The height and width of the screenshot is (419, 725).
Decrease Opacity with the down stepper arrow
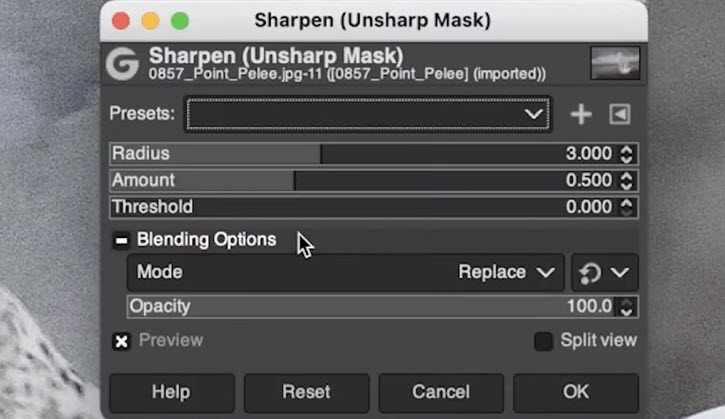[x=627, y=312]
